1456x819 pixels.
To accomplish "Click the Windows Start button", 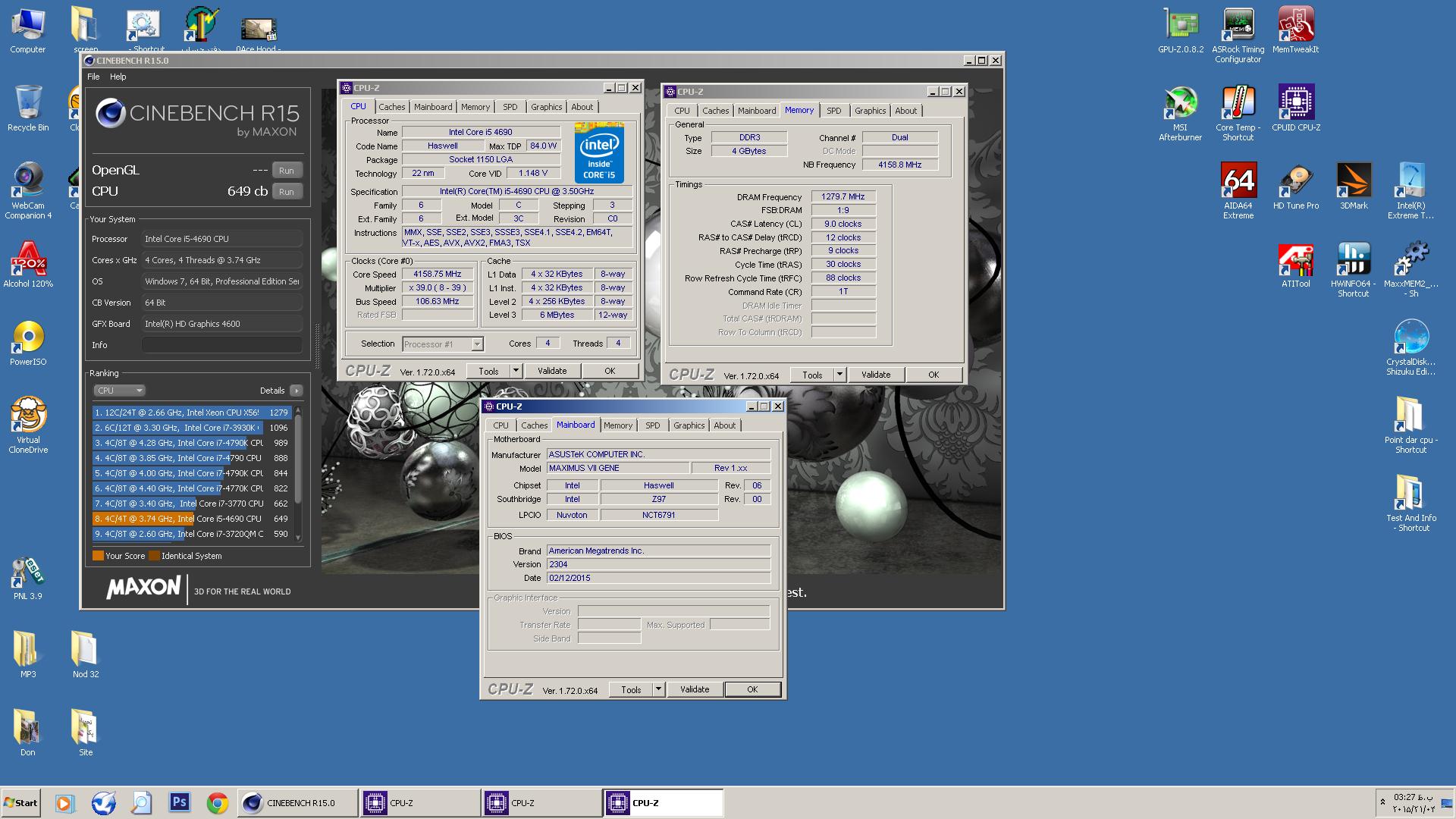I will [x=20, y=802].
